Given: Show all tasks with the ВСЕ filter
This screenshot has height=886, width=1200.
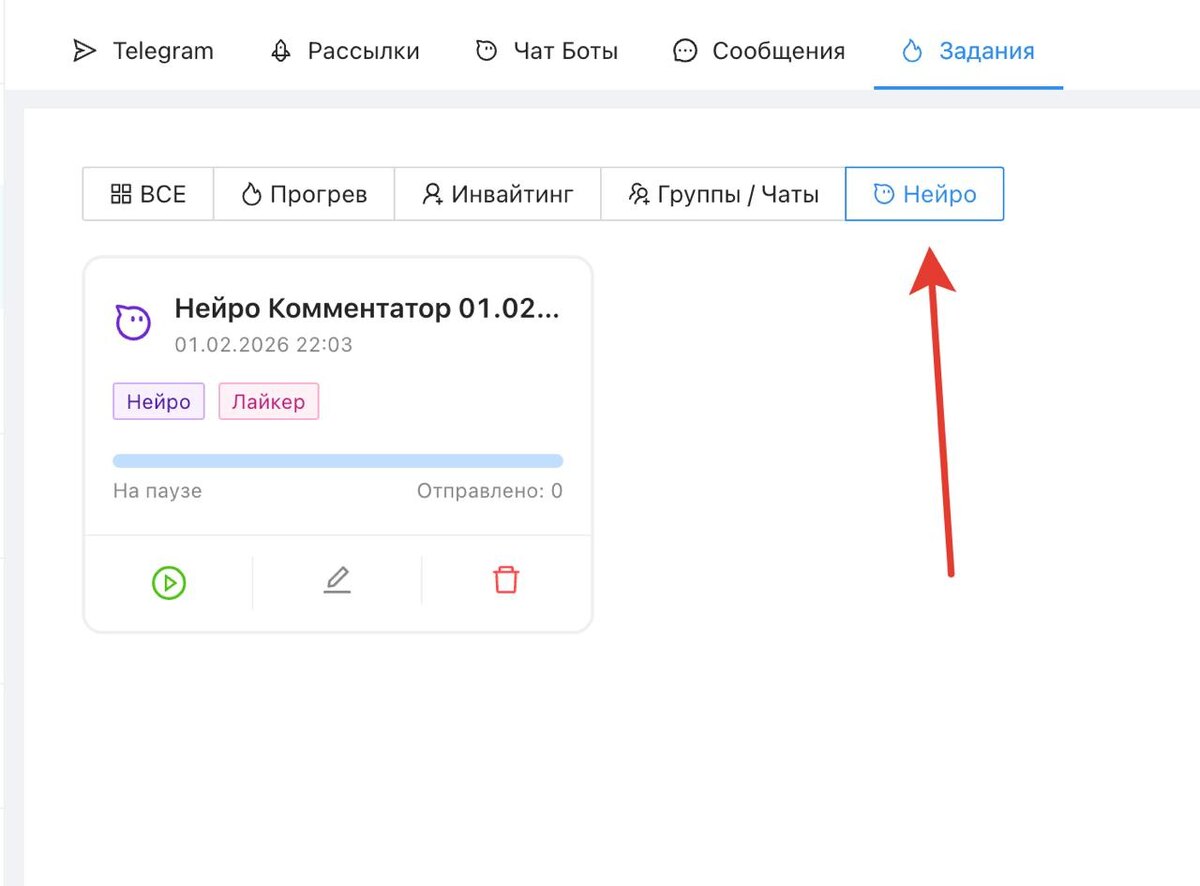Looking at the screenshot, I should pos(148,194).
